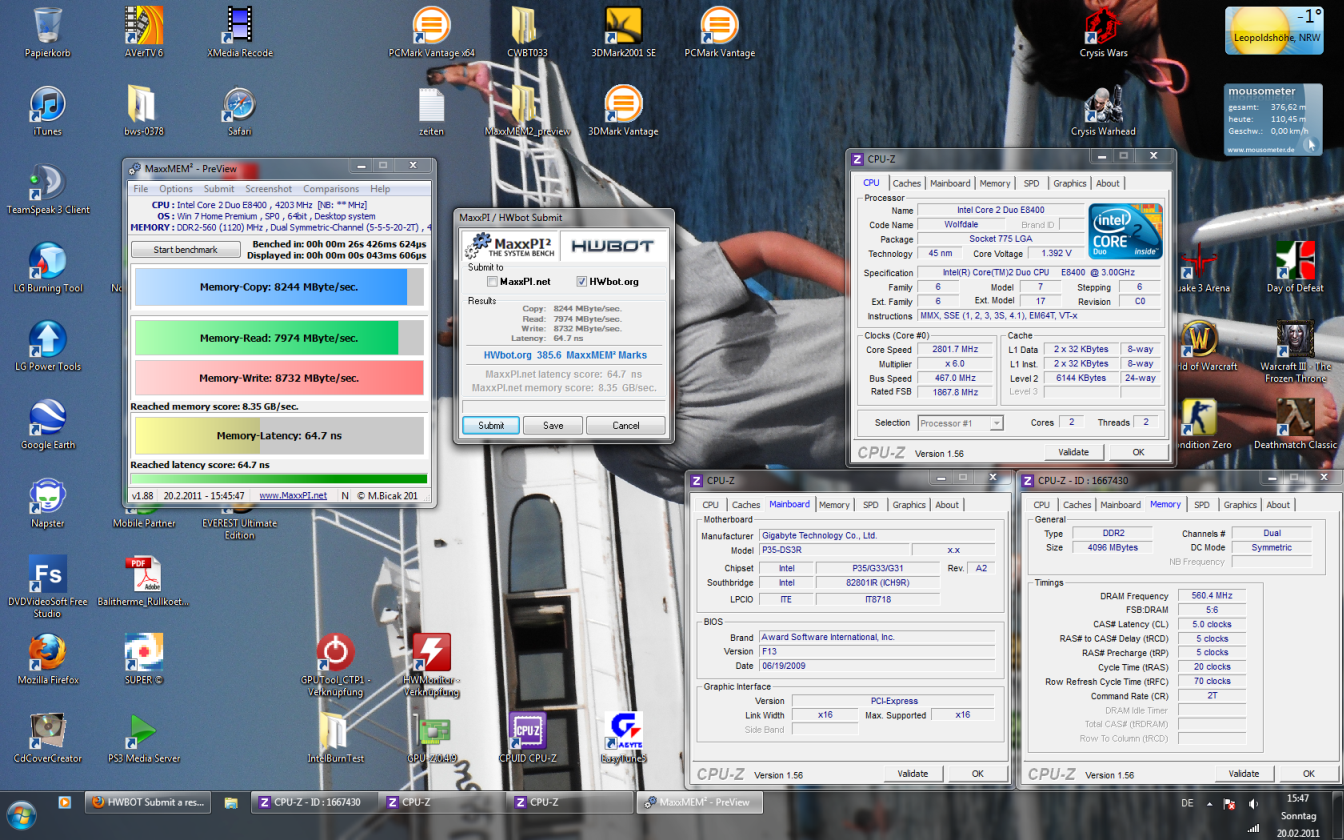Launch LG Burning Tool shortcut

point(47,267)
